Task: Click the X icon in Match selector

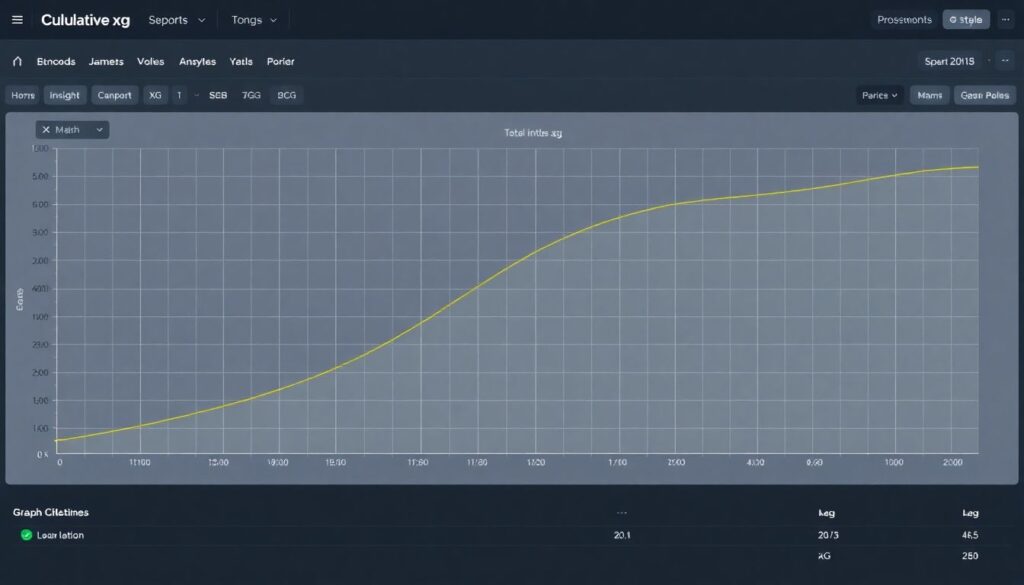Action: pos(46,130)
